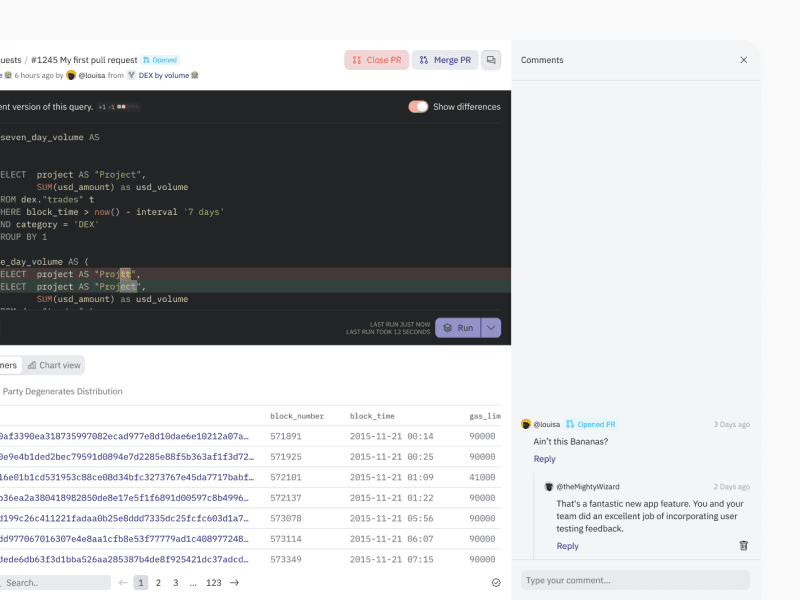Viewport: 800px width, 600px height.
Task: Select page 2 in the pagination
Action: pos(158,582)
